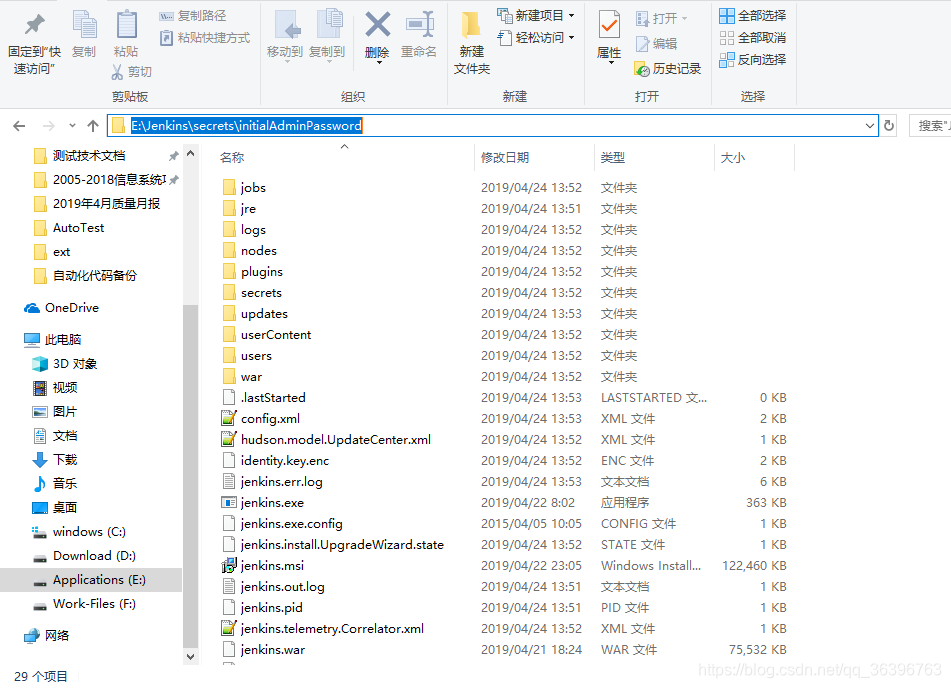Sort by Size (大小) column header

(x=733, y=158)
